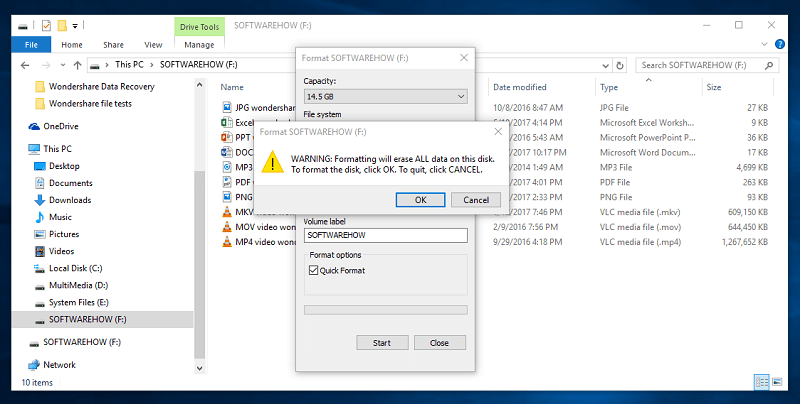Image resolution: width=800 pixels, height=404 pixels.
Task: Select the Excel file icon
Action: [x=227, y=122]
